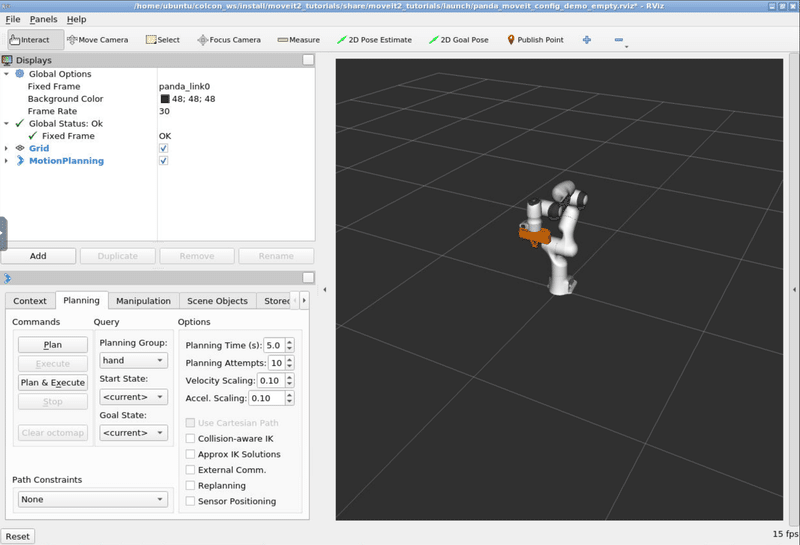Enable Collision-aware IK
The image size is (800, 545).
coord(190,438)
